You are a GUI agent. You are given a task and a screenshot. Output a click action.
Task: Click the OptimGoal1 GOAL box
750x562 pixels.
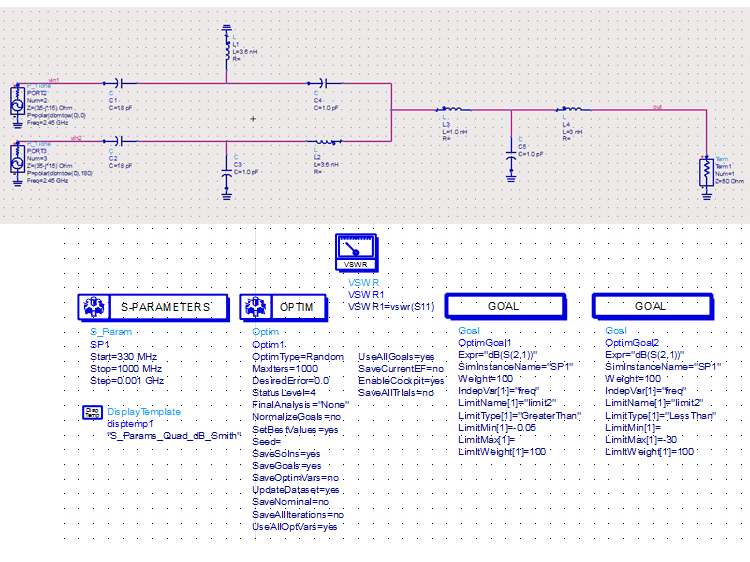[x=506, y=306]
